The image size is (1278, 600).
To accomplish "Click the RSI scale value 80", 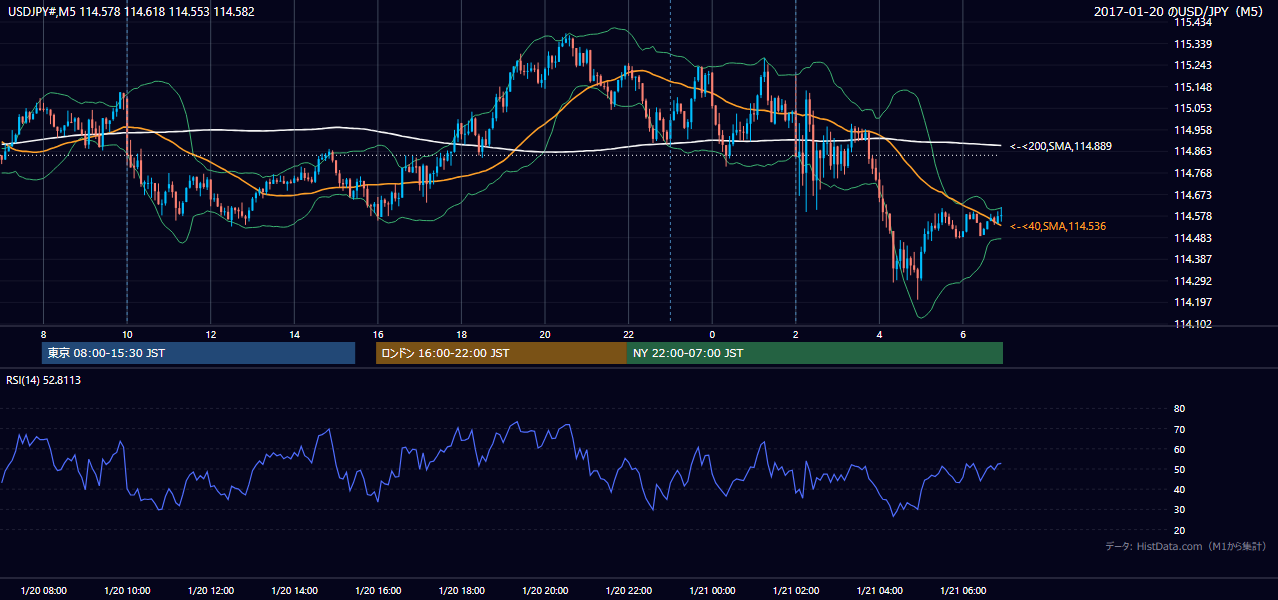I will 1180,409.
